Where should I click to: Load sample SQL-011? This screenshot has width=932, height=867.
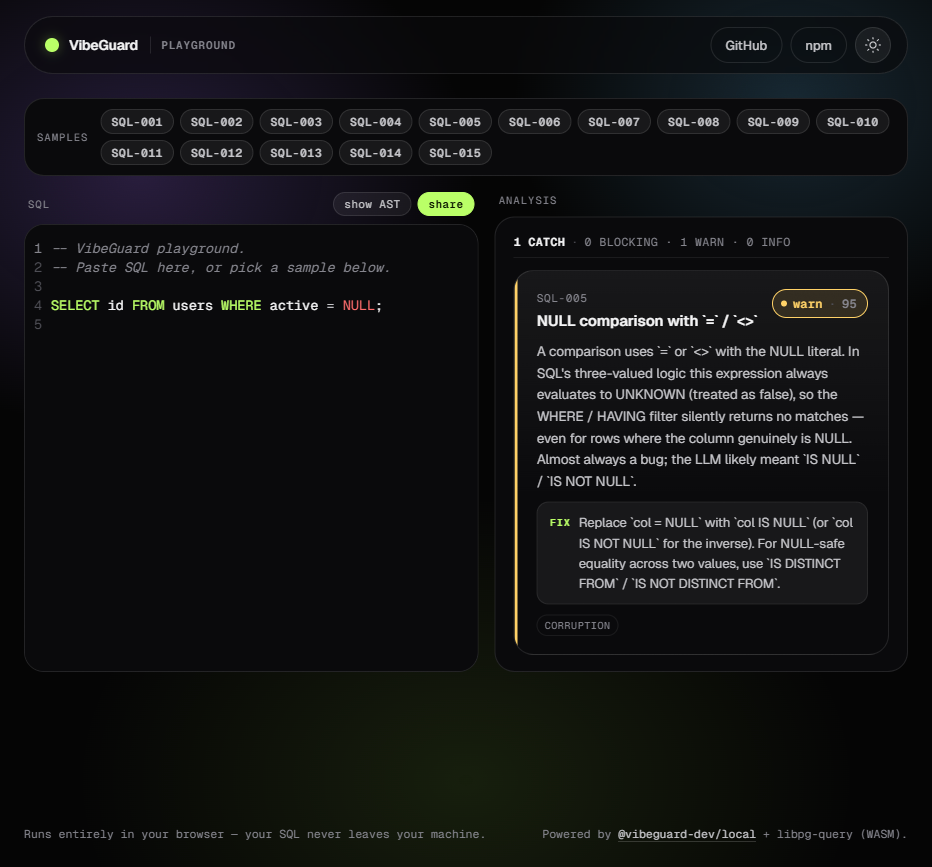click(x=137, y=153)
